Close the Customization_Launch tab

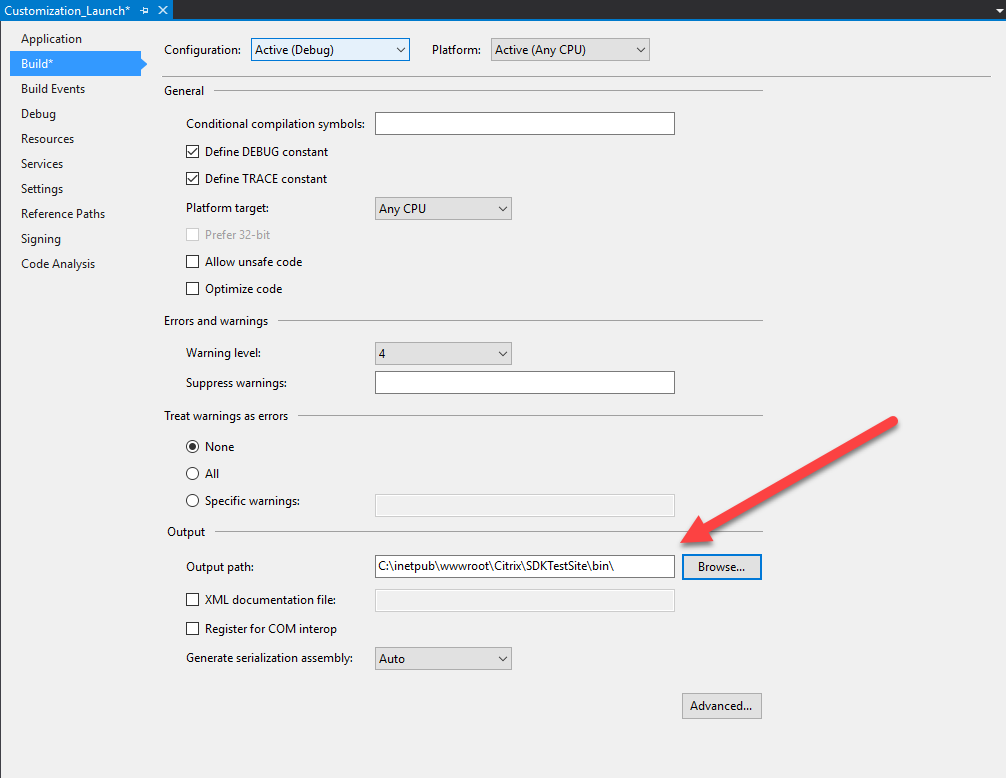click(x=162, y=10)
